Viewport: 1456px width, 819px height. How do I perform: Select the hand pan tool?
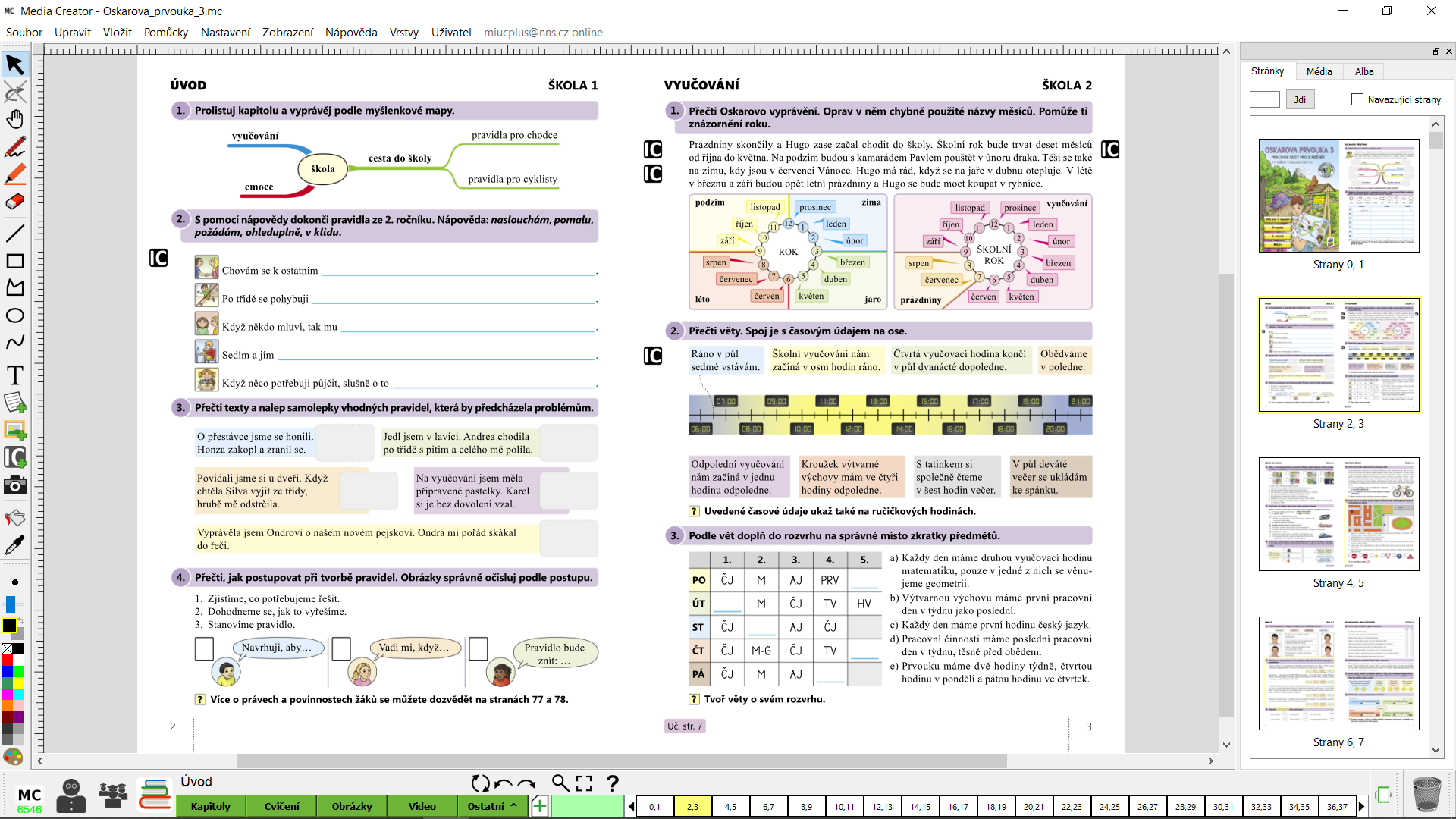pos(14,120)
